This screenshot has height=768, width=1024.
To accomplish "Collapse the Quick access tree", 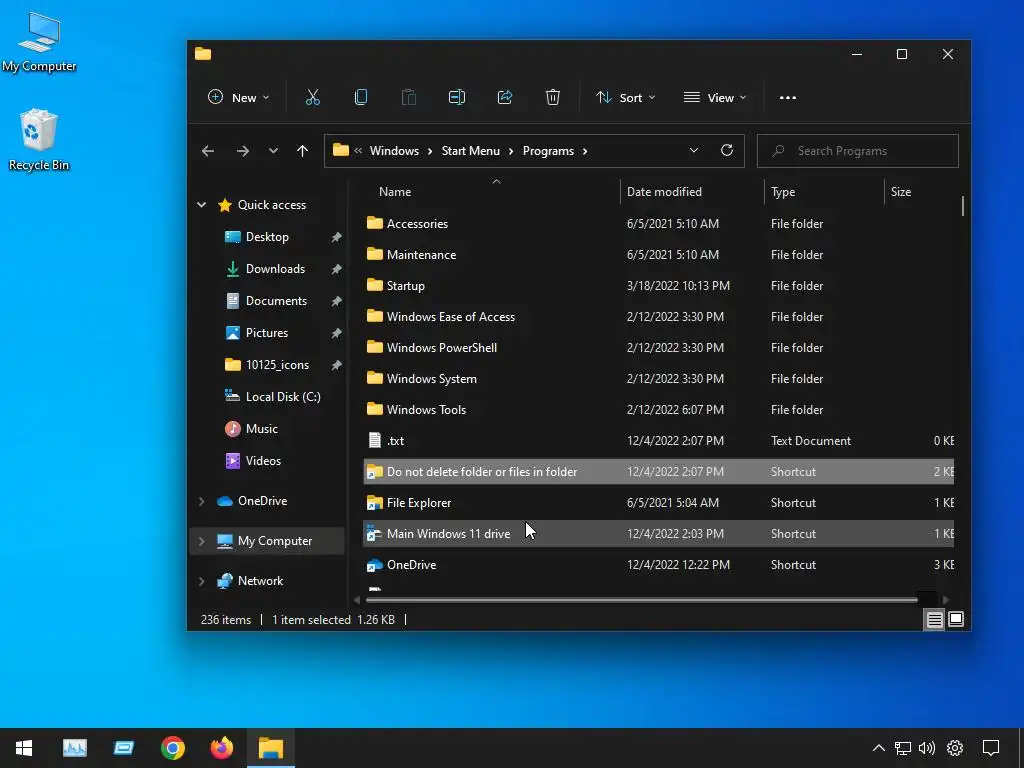I will (x=202, y=205).
